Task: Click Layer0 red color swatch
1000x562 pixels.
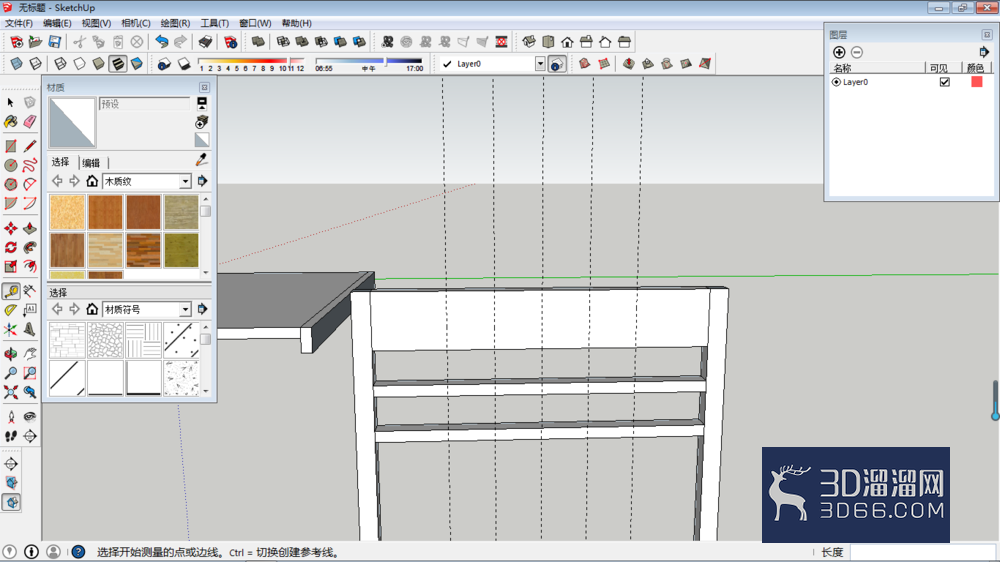Action: 976,82
